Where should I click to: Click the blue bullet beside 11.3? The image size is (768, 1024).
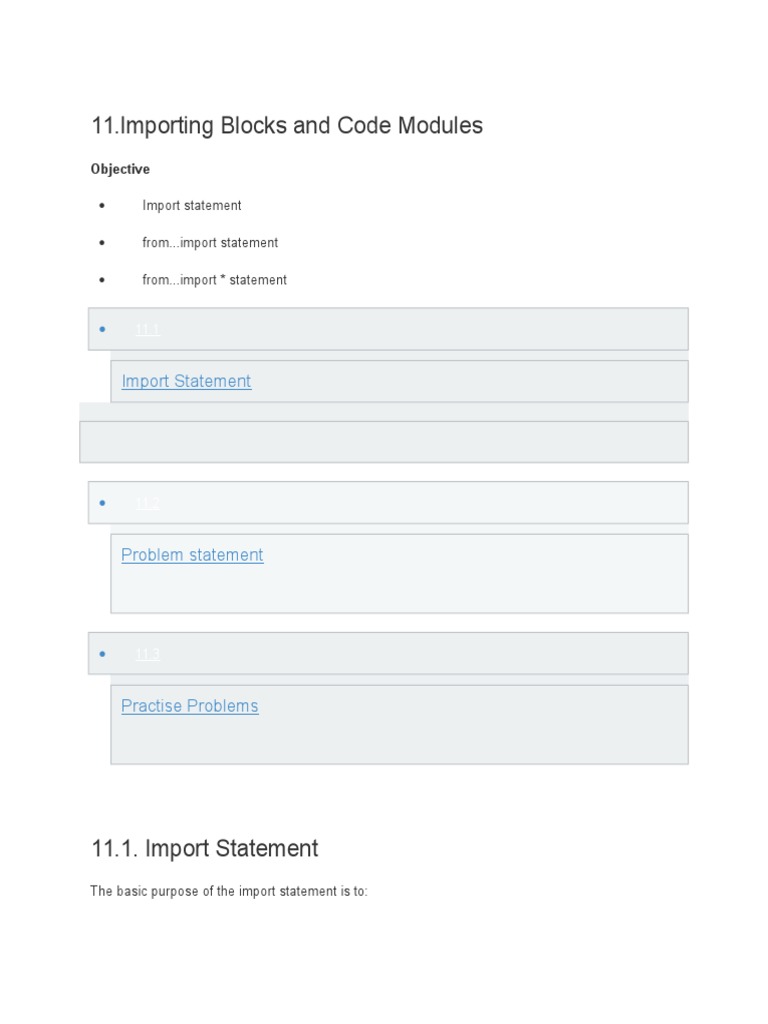pos(103,654)
